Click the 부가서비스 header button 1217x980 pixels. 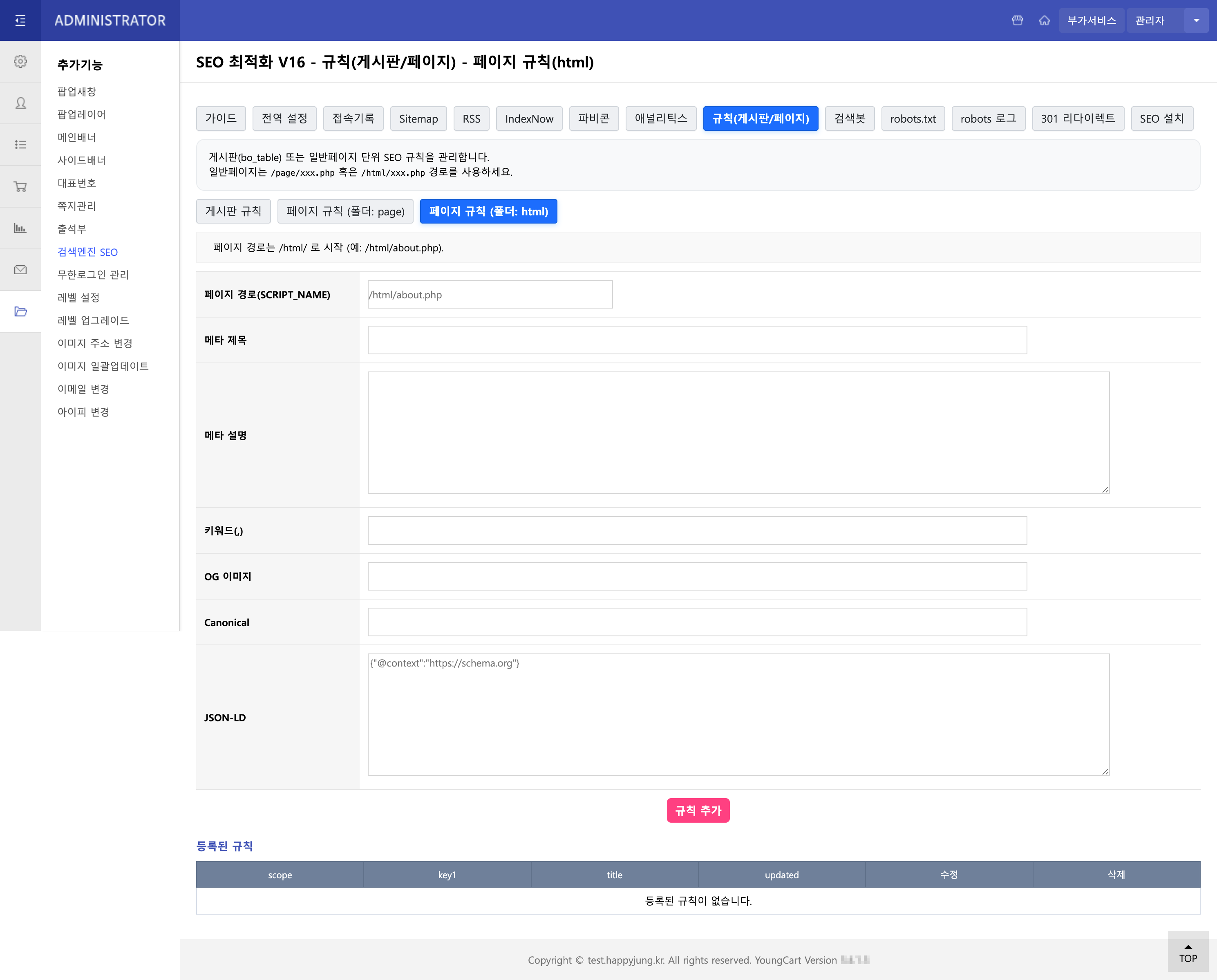[x=1091, y=21]
